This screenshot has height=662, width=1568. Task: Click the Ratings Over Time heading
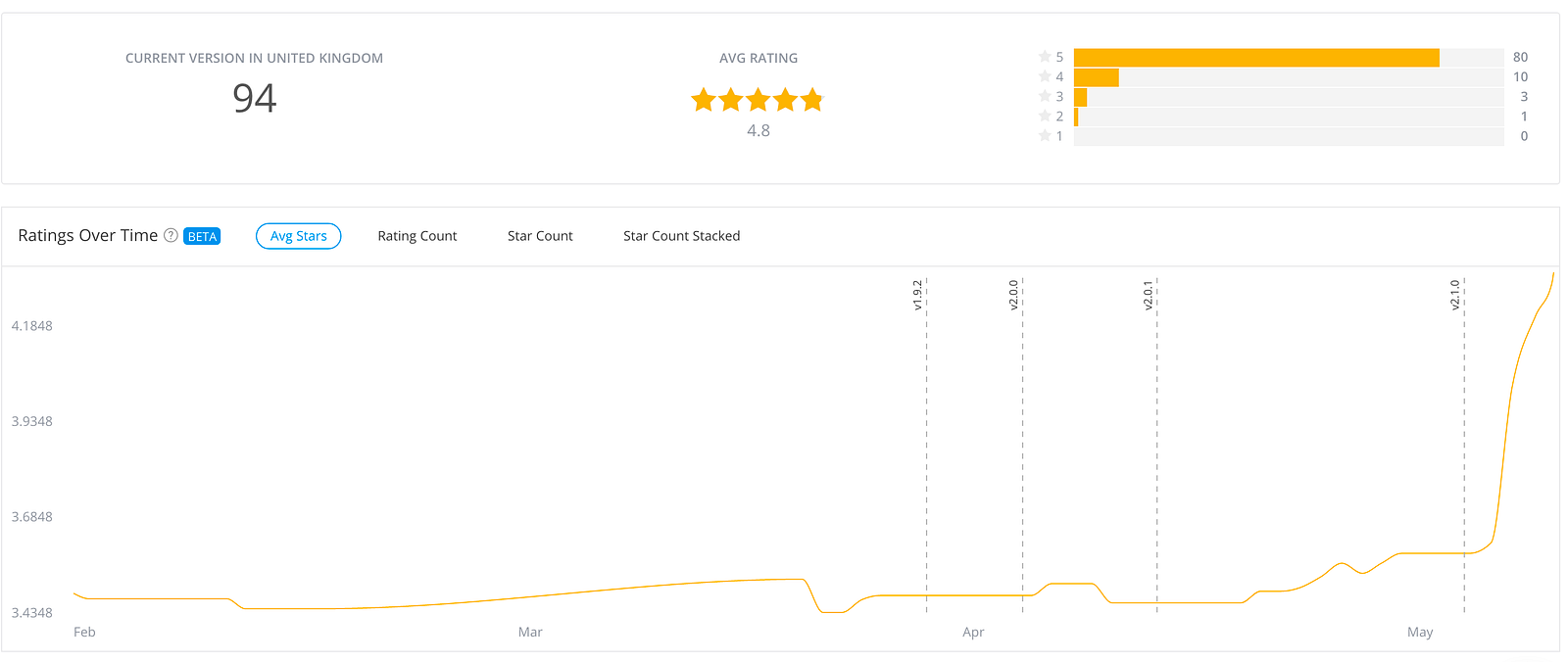point(88,235)
